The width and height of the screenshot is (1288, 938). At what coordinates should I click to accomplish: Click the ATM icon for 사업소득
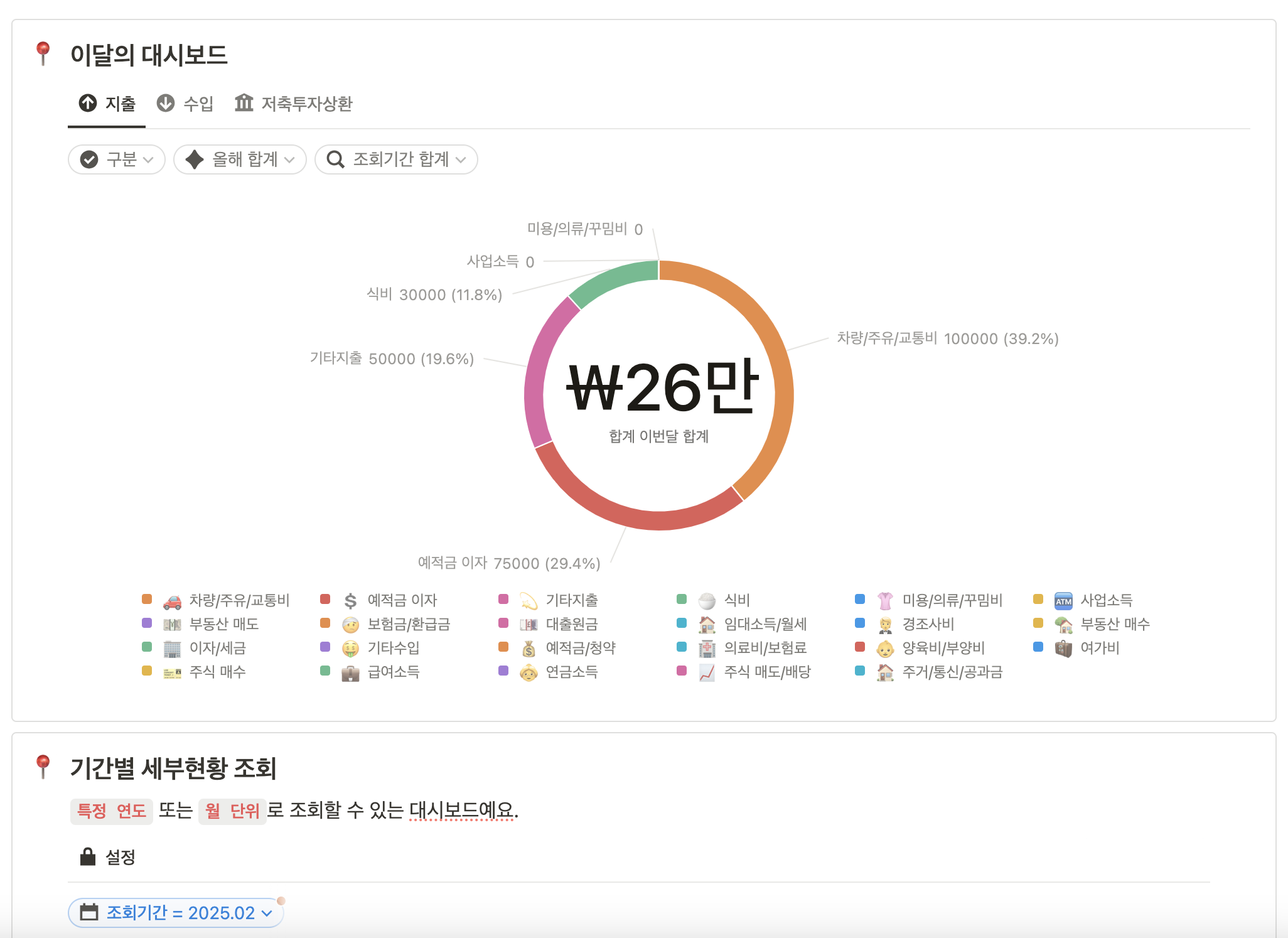pyautogui.click(x=1063, y=601)
